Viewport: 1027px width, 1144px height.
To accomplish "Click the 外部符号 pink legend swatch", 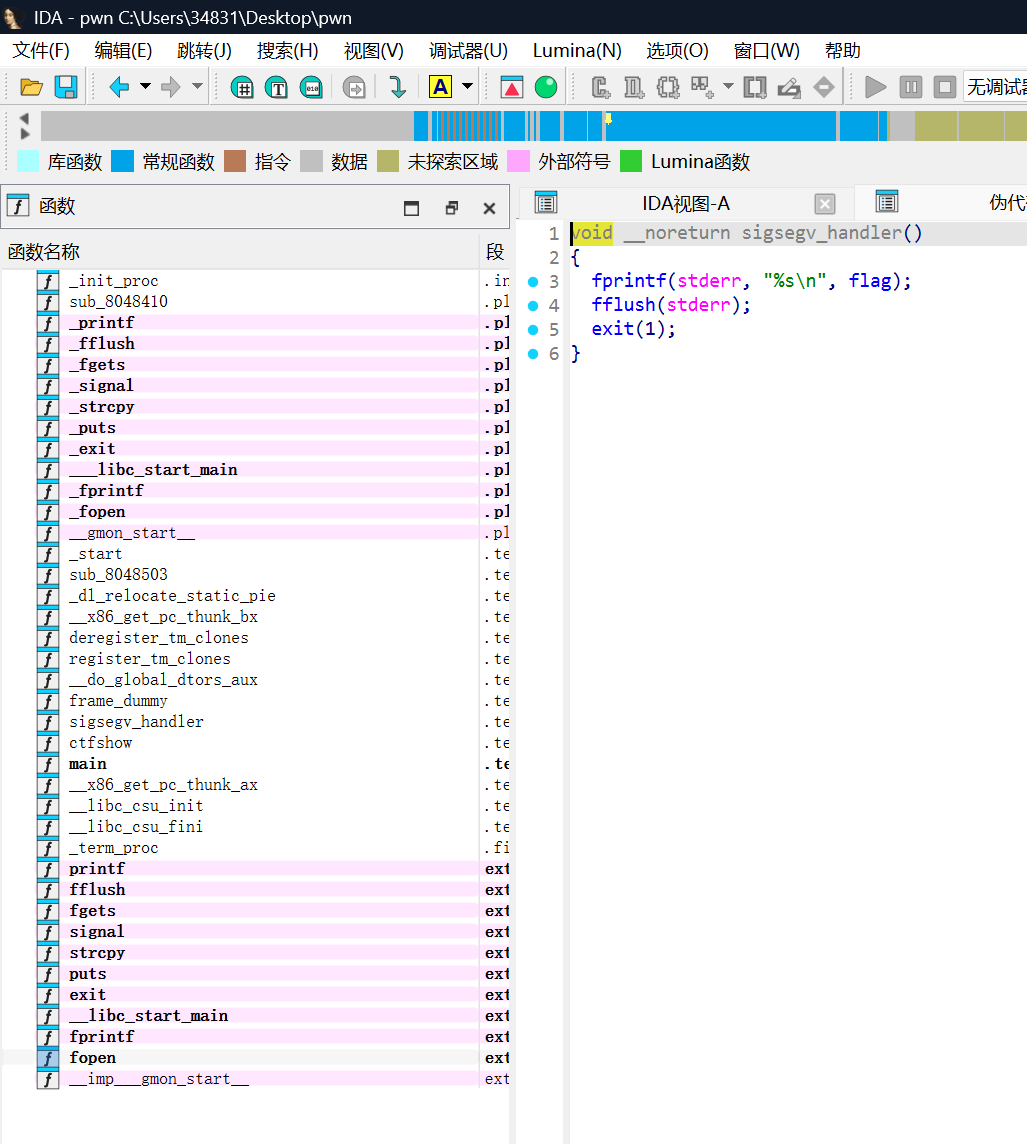I will [x=519, y=161].
